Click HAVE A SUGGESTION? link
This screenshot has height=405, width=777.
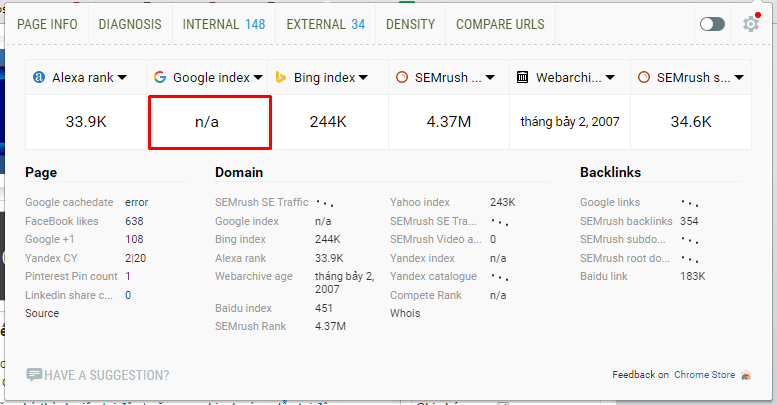coord(107,375)
